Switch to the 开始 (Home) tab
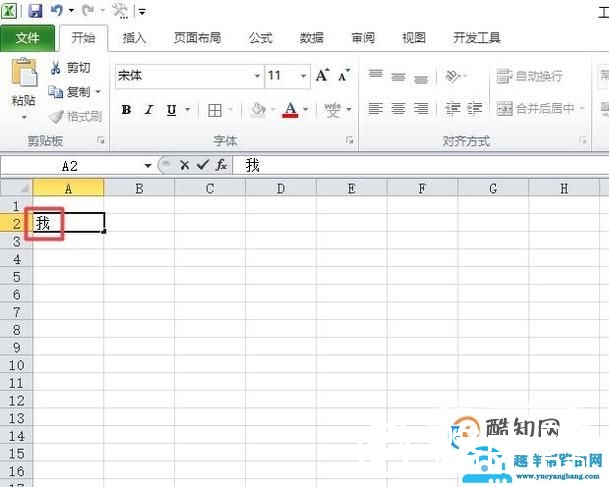The height and width of the screenshot is (487, 609). pos(83,38)
